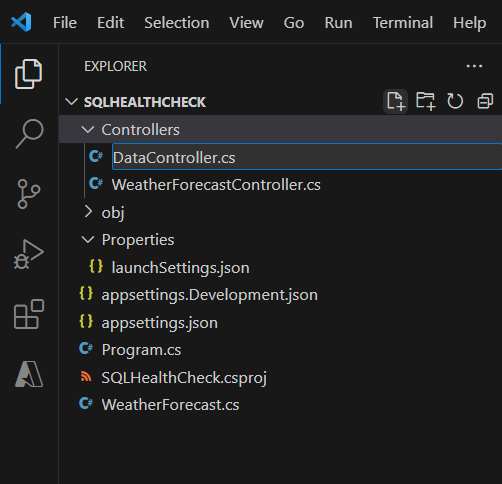This screenshot has height=484, width=502.
Task: Open the Source Control view
Action: [x=29, y=194]
